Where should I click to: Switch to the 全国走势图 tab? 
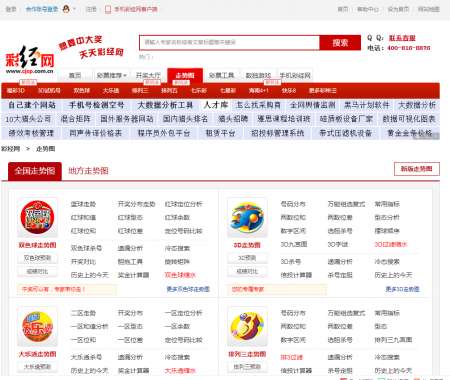point(35,171)
